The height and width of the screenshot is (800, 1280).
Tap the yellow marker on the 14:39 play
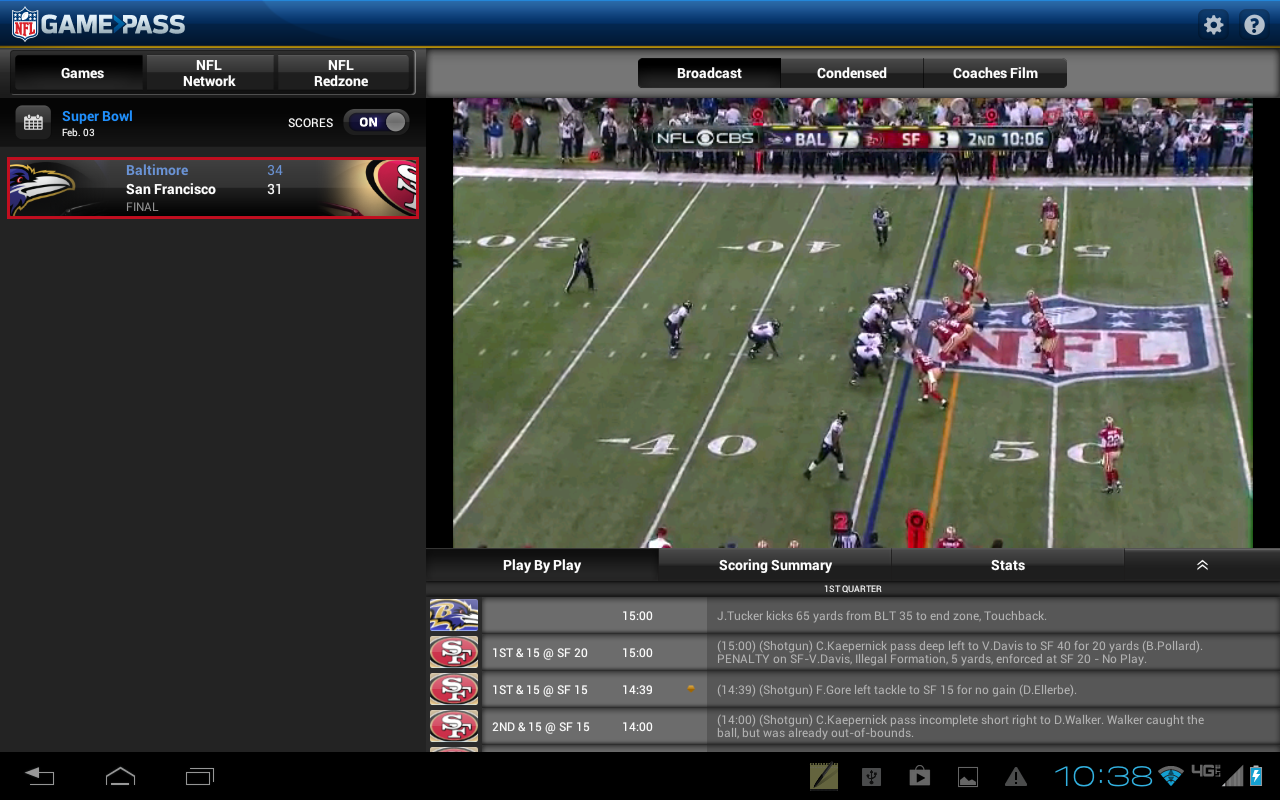tap(690, 688)
